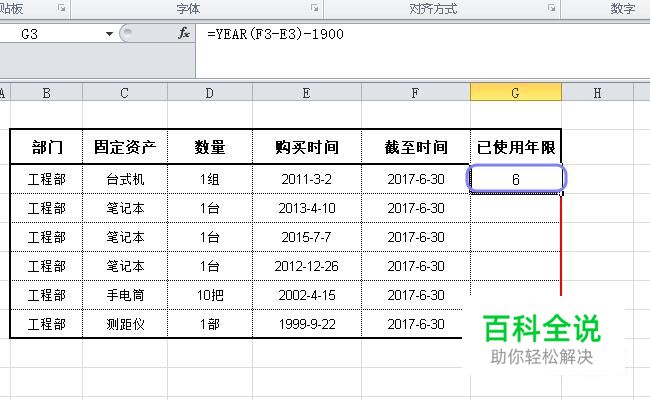
Task: Select column C header
Action: 125,93
